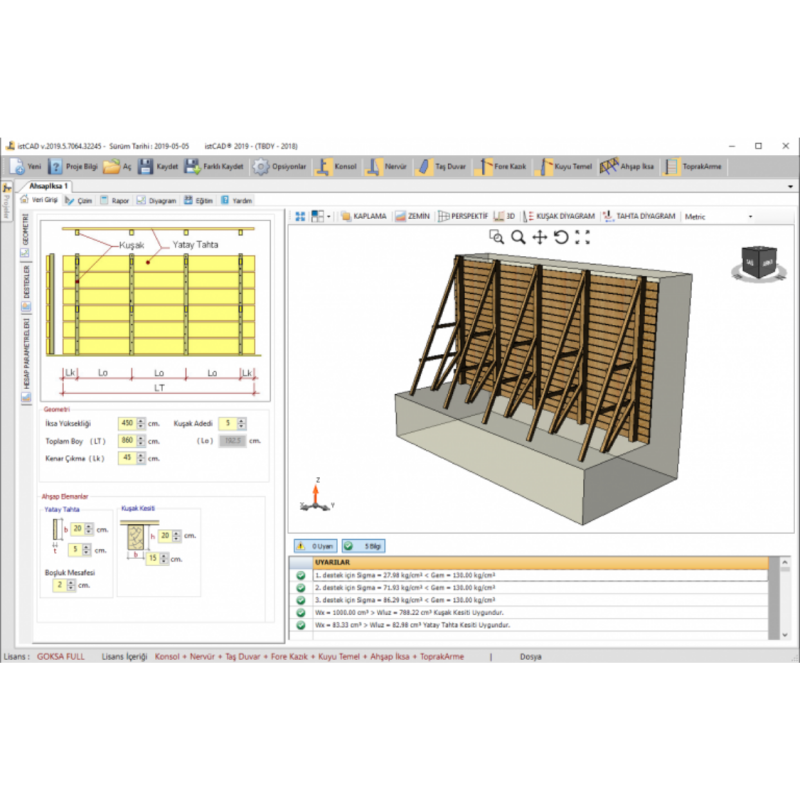Click the zoom window icon in the viewport
Screen dimensions: 800x800
pos(496,237)
